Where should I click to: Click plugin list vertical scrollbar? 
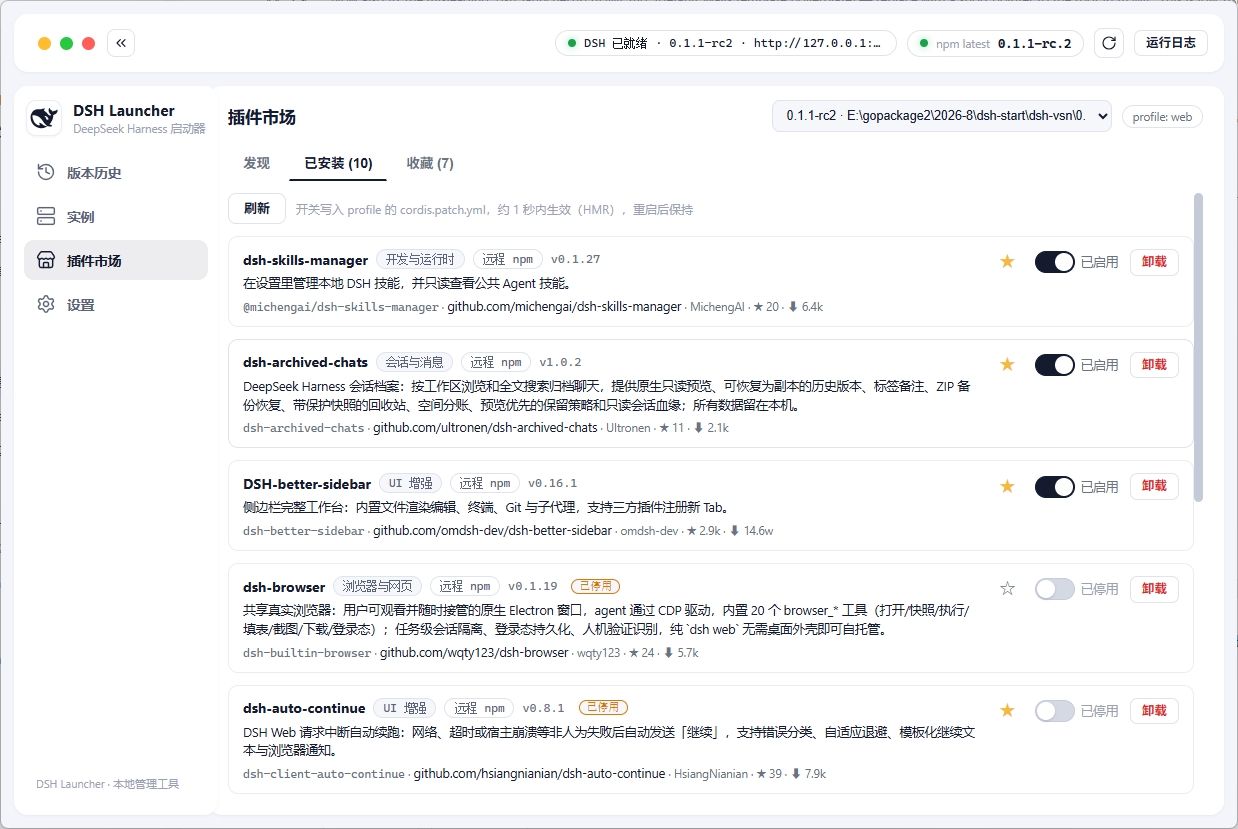(1199, 348)
